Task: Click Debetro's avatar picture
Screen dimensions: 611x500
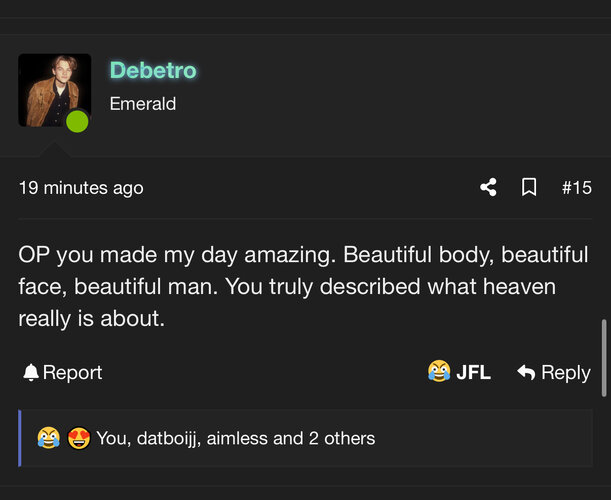Action: [54, 90]
